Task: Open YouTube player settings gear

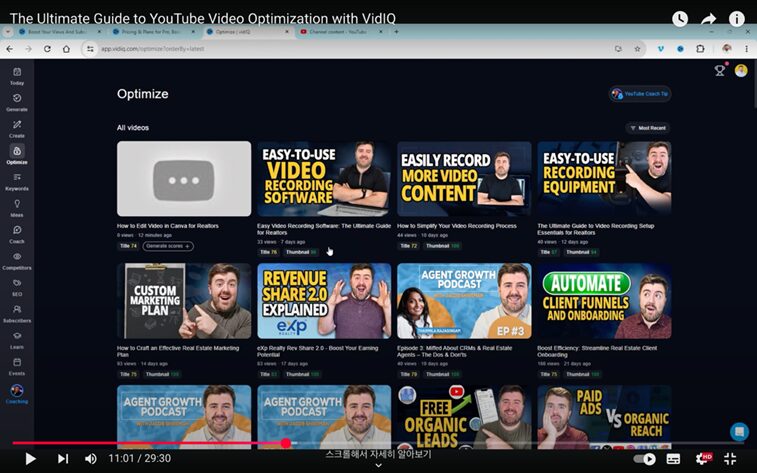Action: [x=702, y=459]
